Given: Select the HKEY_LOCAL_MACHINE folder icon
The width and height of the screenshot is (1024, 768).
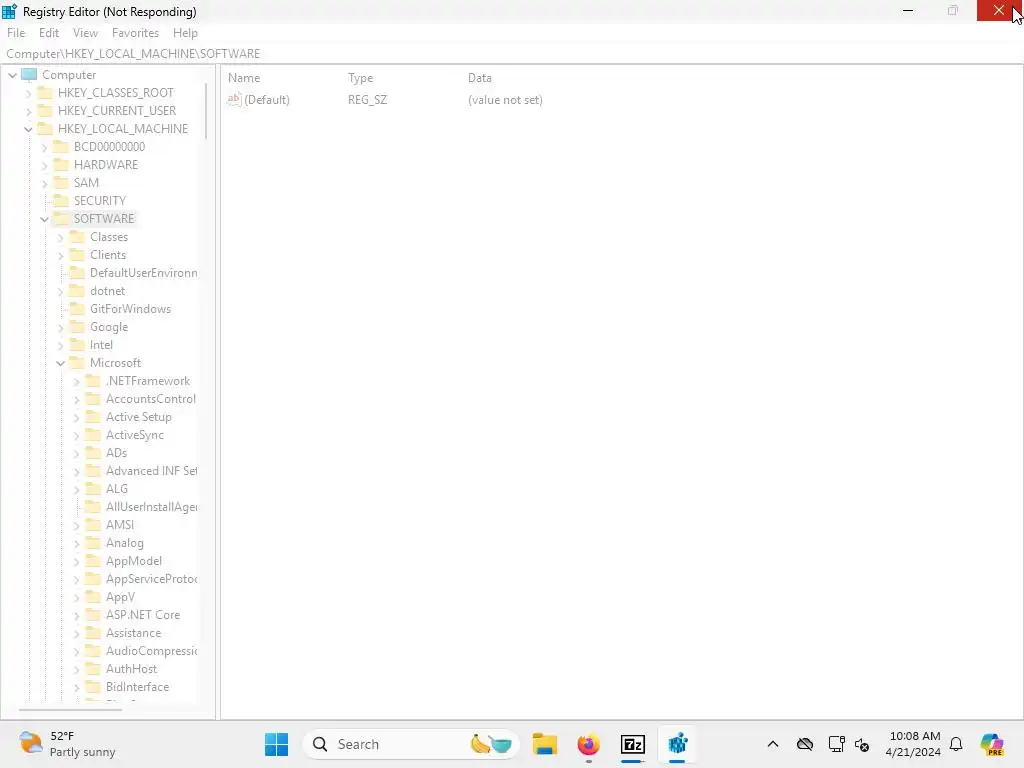Looking at the screenshot, I should pos(44,129).
